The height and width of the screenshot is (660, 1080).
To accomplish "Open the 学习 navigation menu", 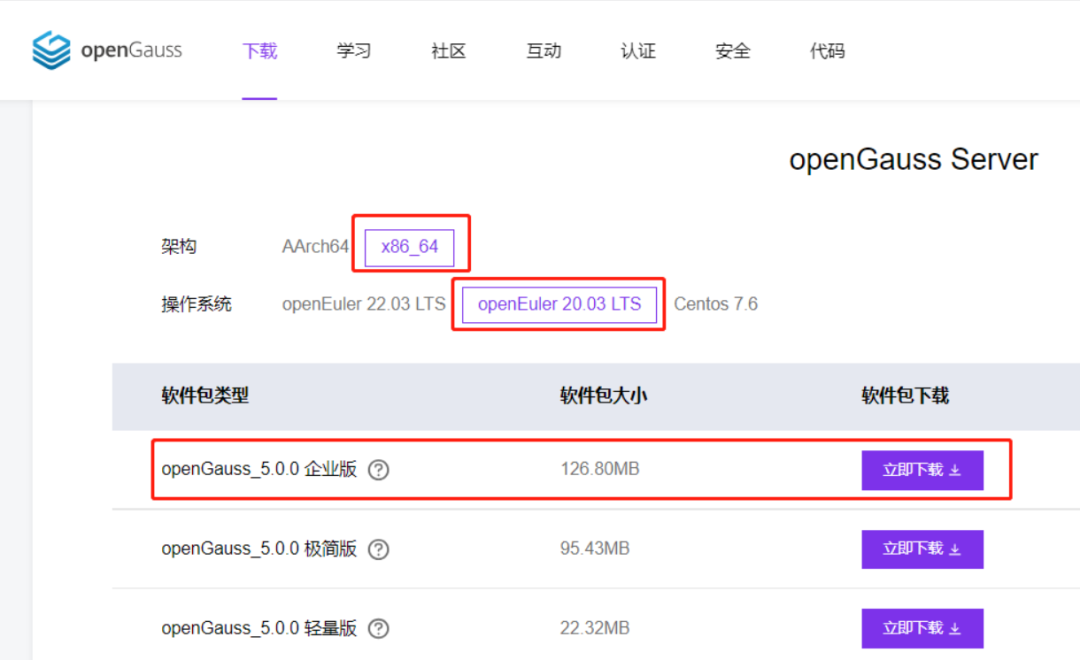I will tap(354, 51).
